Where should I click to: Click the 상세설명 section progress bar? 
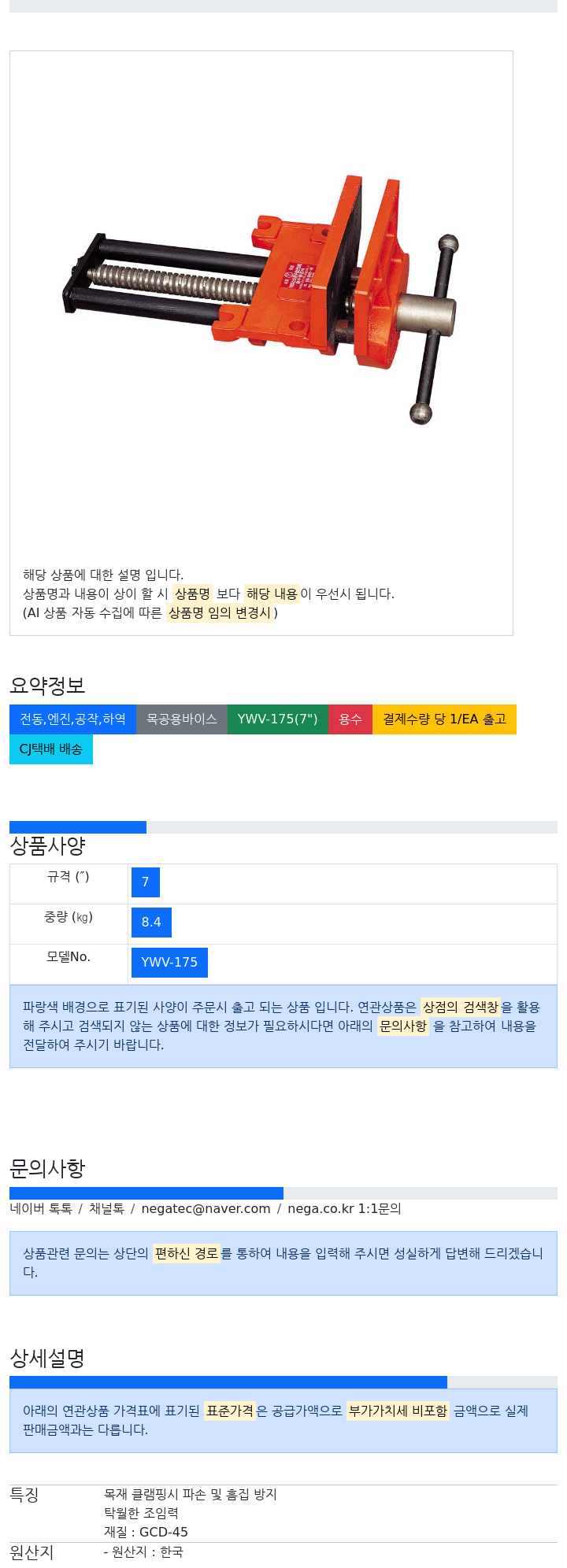click(283, 1382)
